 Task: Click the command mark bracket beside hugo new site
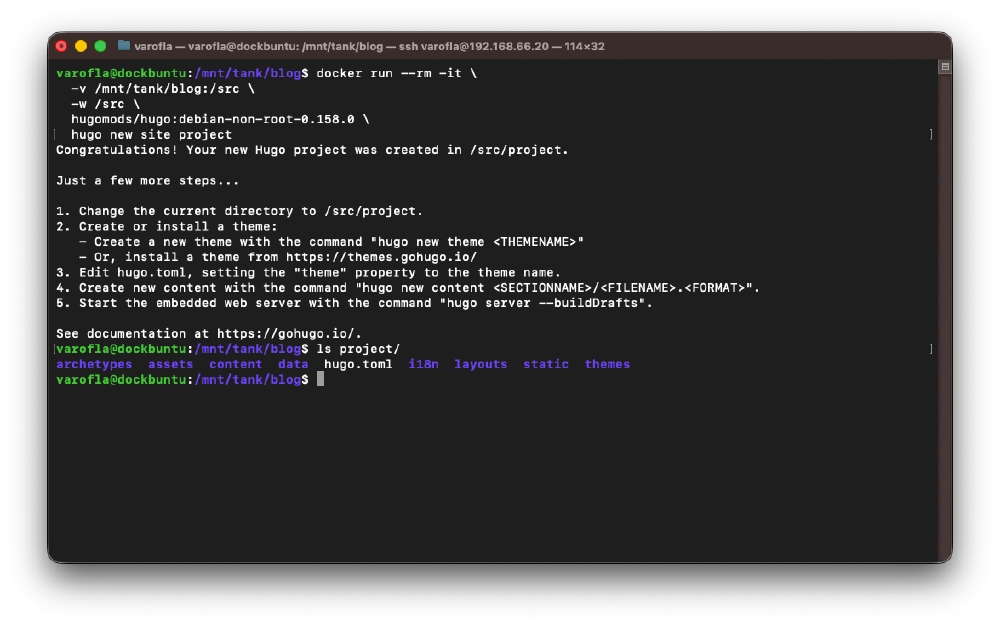(x=931, y=134)
